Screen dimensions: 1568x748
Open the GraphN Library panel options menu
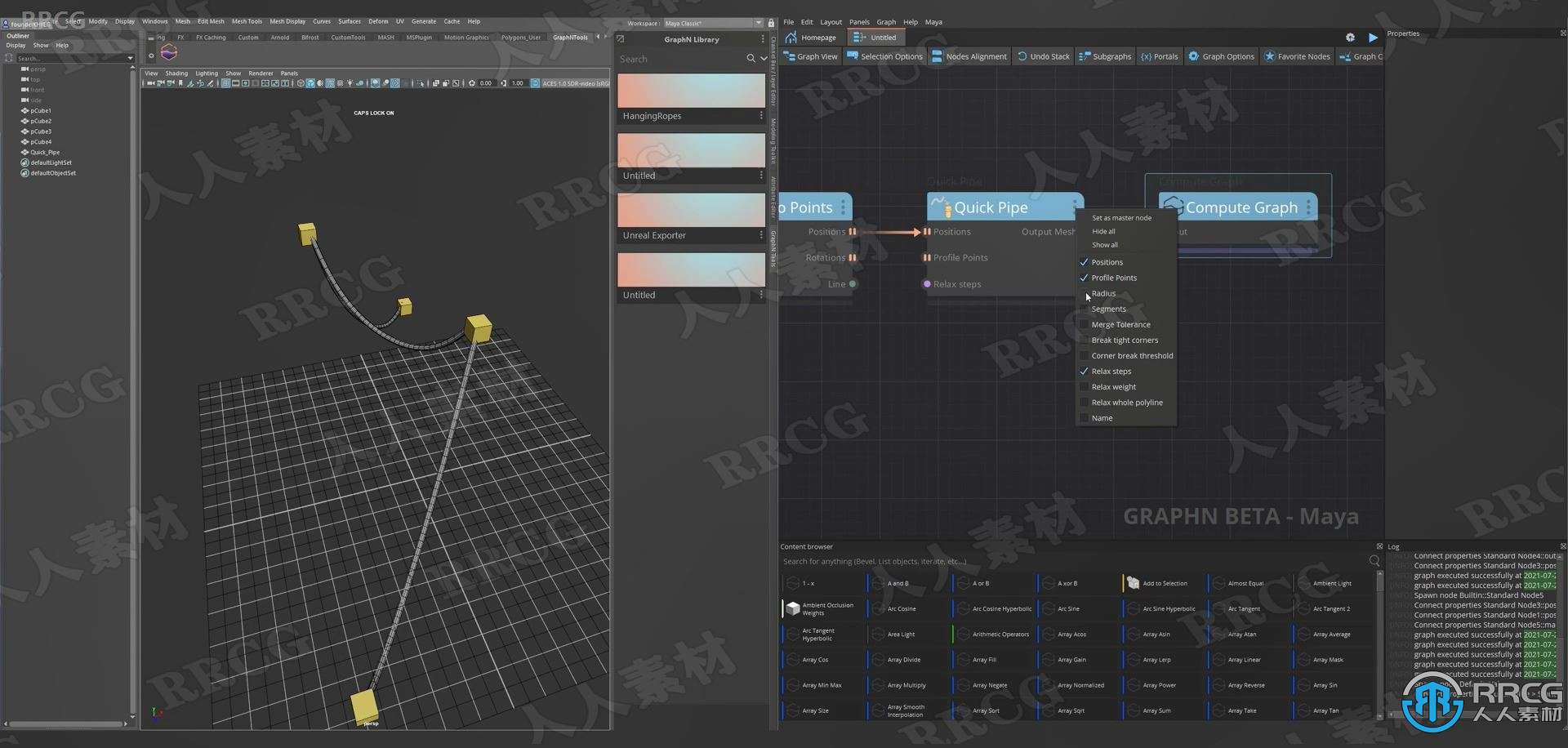point(763,39)
